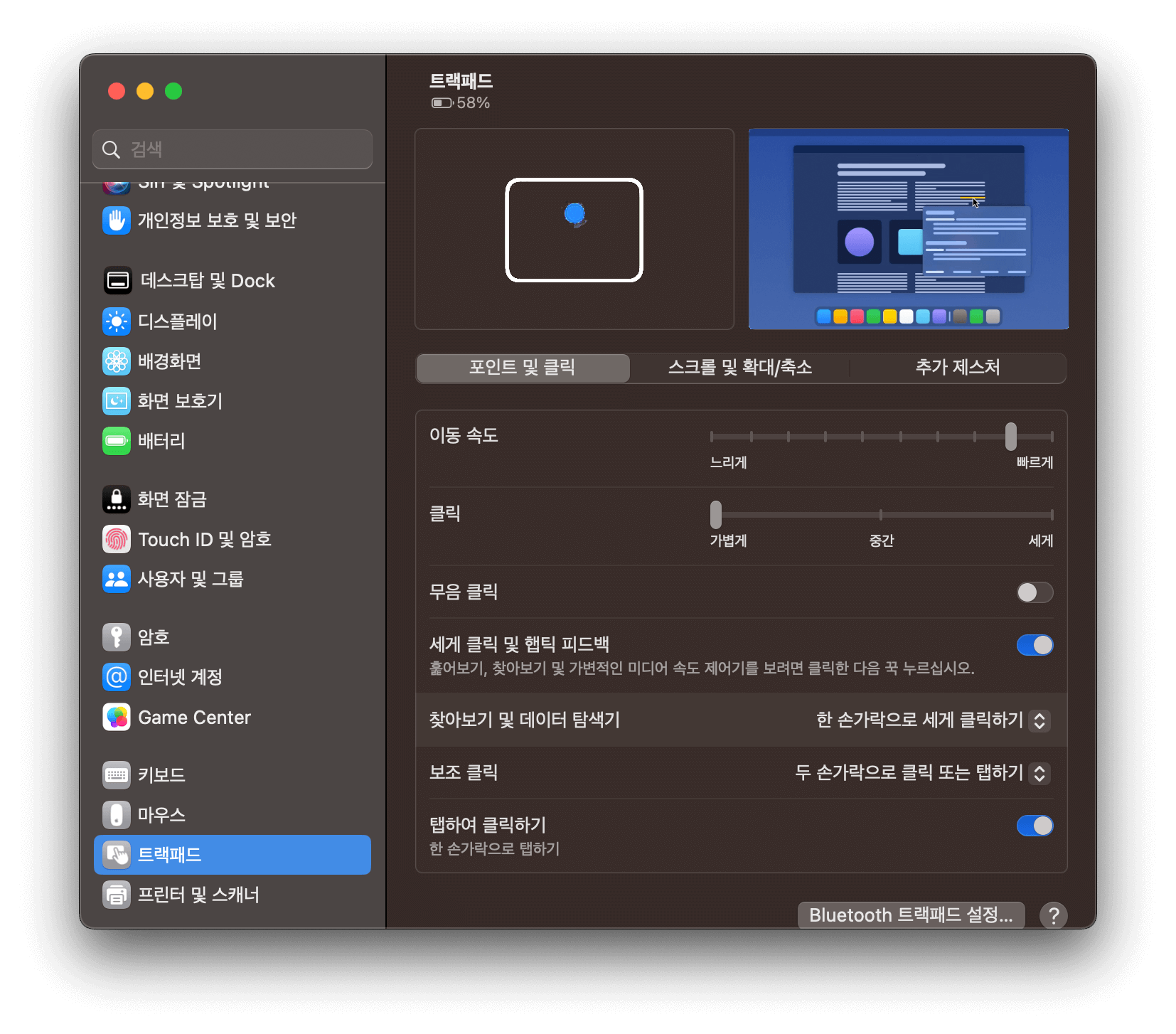Open Game Center settings
The width and height of the screenshot is (1176, 1034).
[x=194, y=717]
